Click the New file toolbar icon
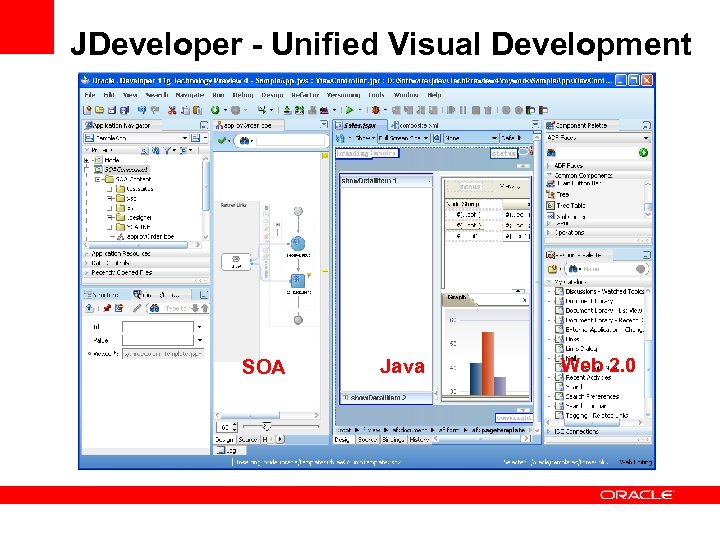The height and width of the screenshot is (540, 720). point(87,110)
